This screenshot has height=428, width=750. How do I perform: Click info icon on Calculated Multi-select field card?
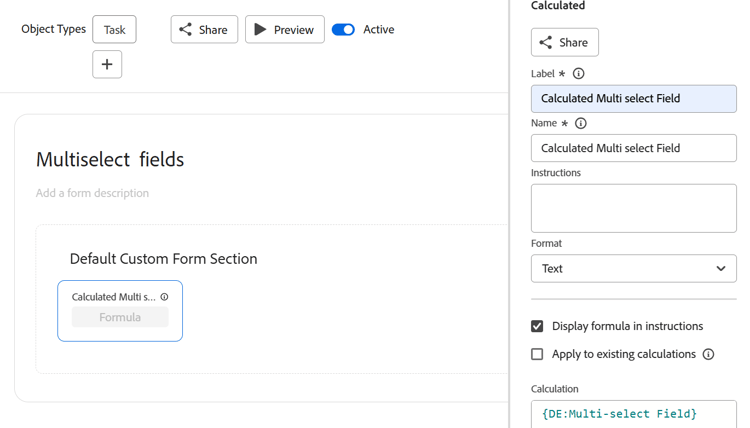tap(164, 297)
